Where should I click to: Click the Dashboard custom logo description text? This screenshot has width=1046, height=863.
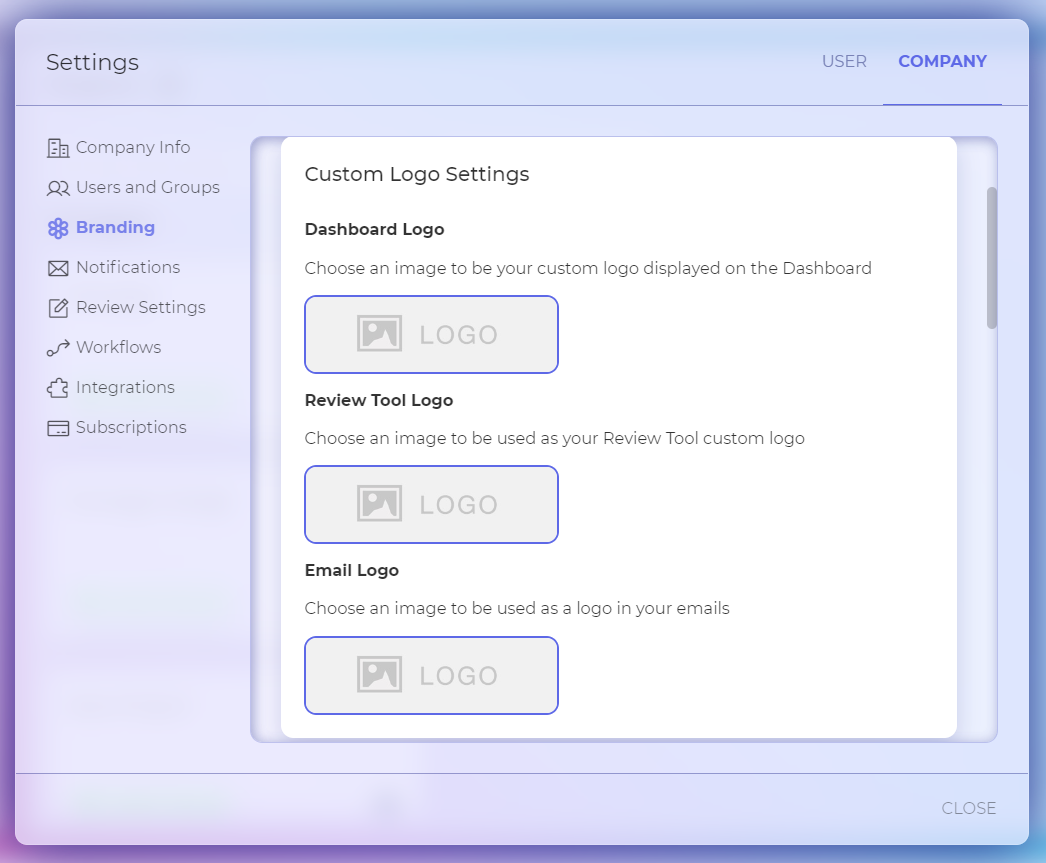click(588, 268)
